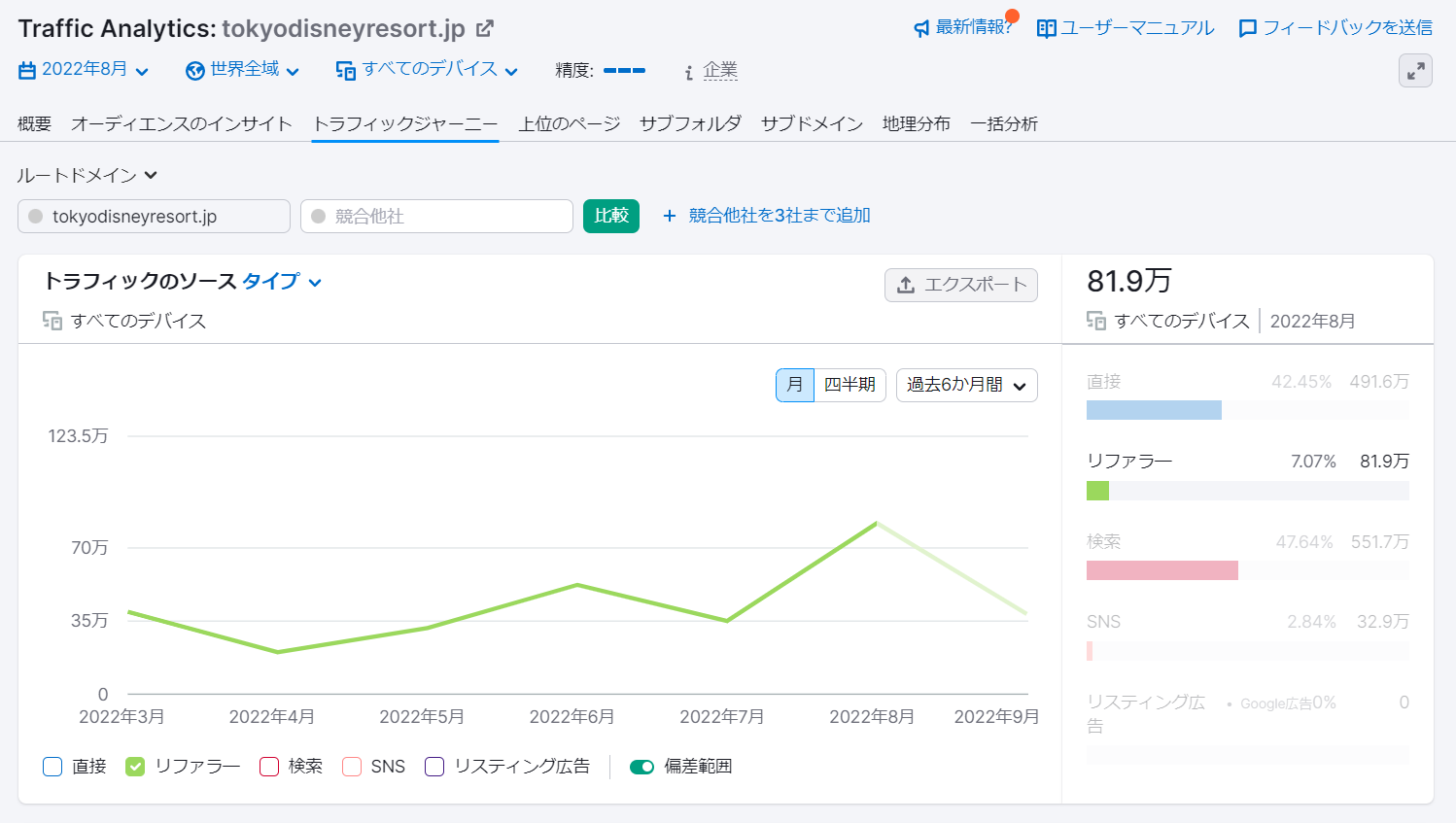
Task: Open the すべてのデバイス device dropdown
Action: point(428,70)
